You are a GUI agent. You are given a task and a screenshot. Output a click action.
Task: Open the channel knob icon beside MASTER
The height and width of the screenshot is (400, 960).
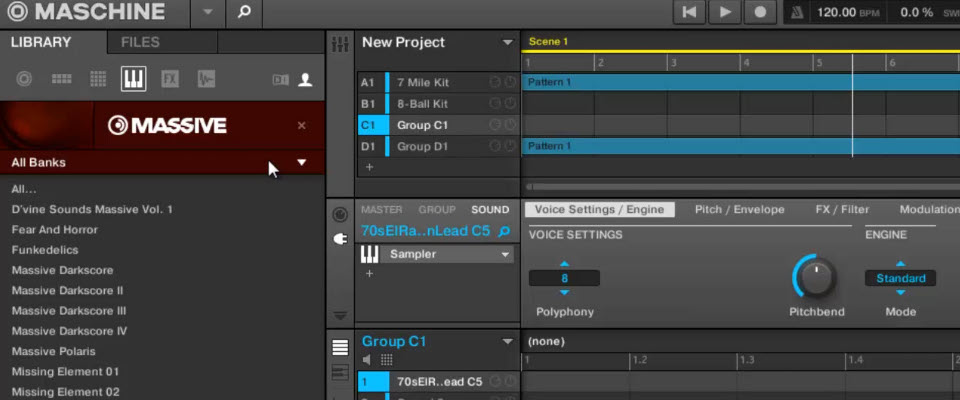click(340, 215)
